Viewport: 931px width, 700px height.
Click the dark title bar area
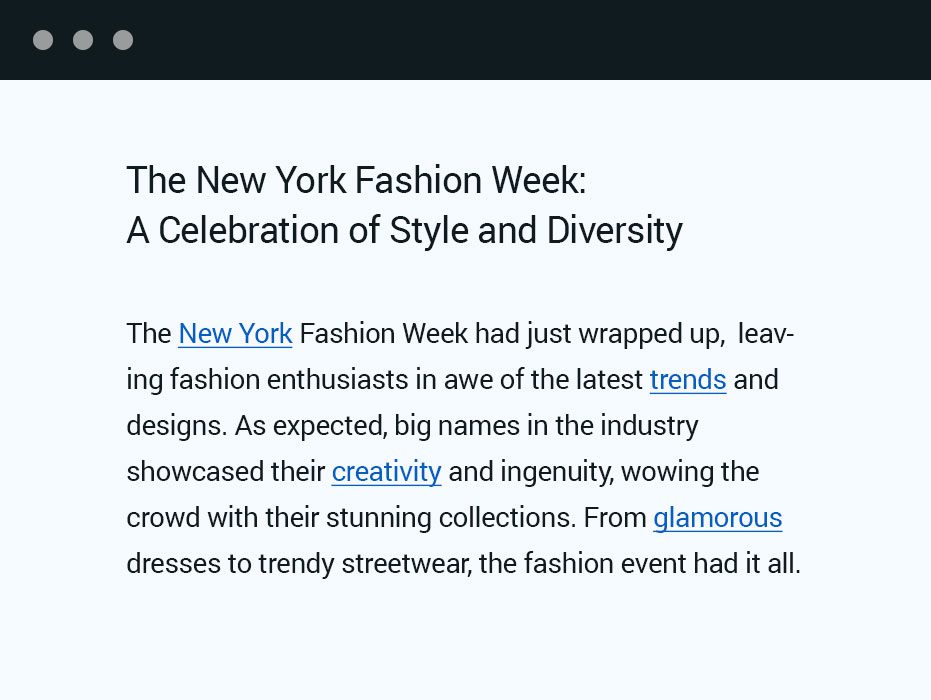point(500,40)
